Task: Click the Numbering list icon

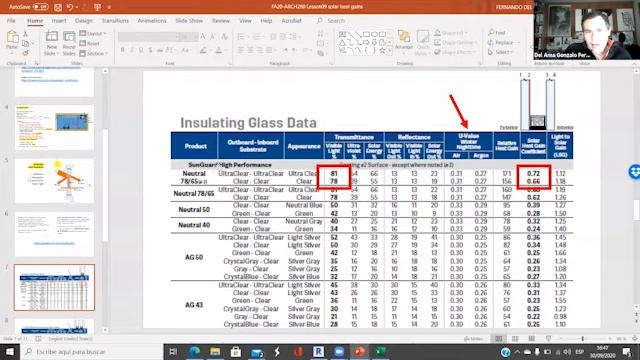Action: (257, 37)
